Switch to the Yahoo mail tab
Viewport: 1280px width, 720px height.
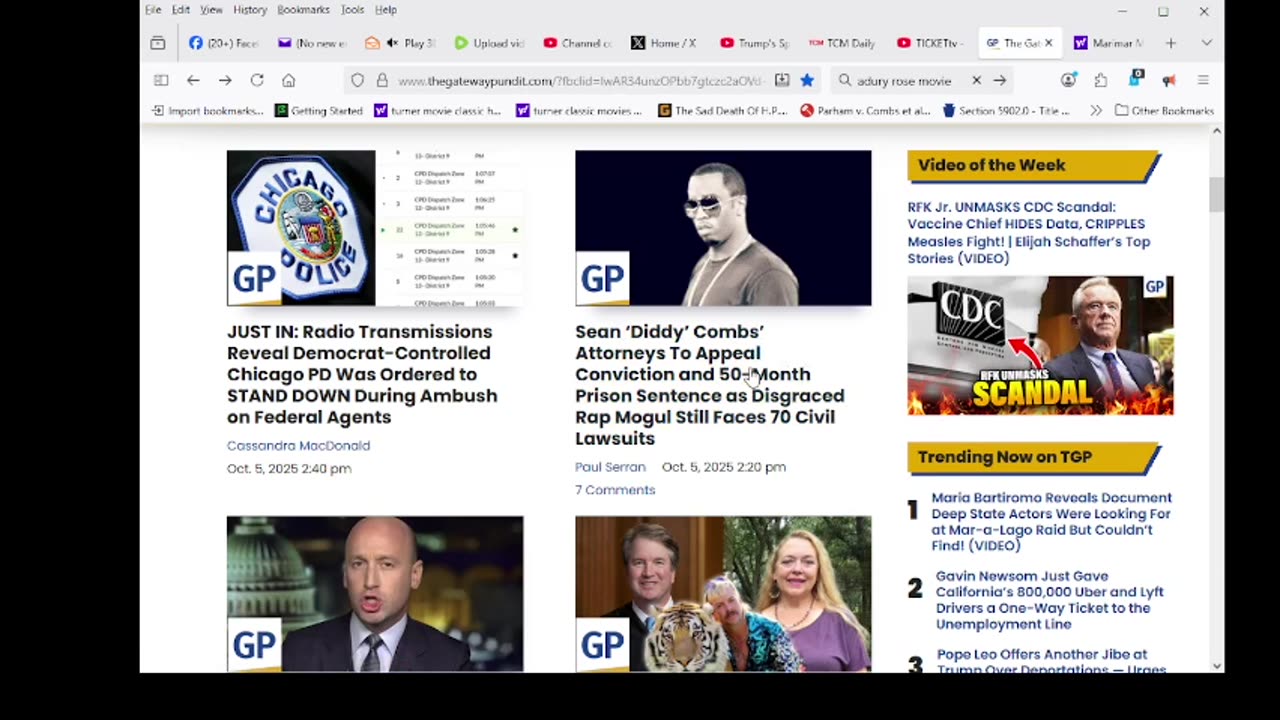click(312, 43)
